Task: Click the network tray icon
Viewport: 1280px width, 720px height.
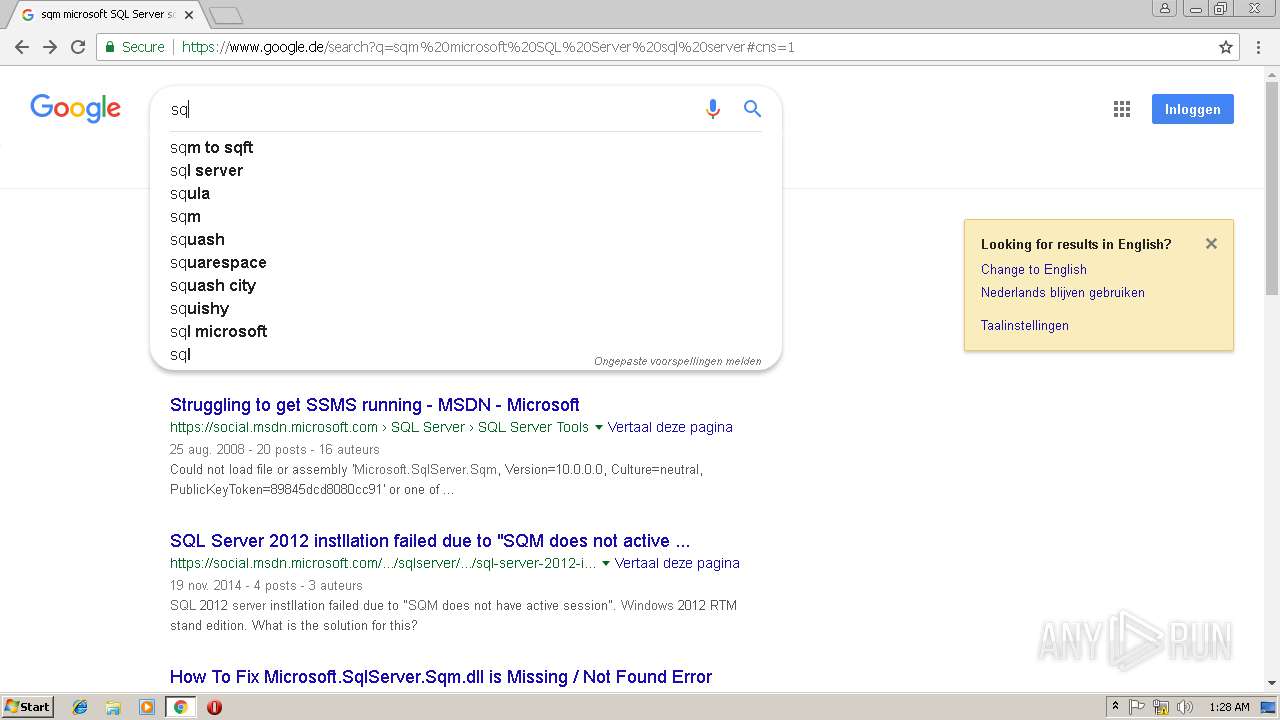Action: 1160,707
